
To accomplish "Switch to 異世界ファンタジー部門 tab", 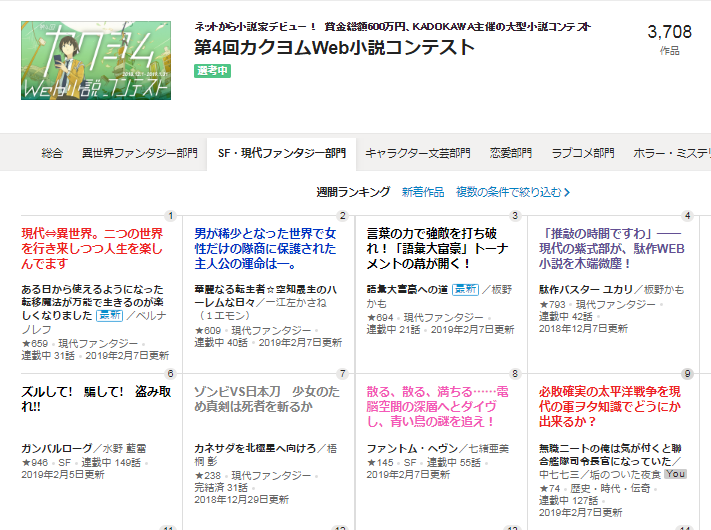I will pyautogui.click(x=140, y=153).
